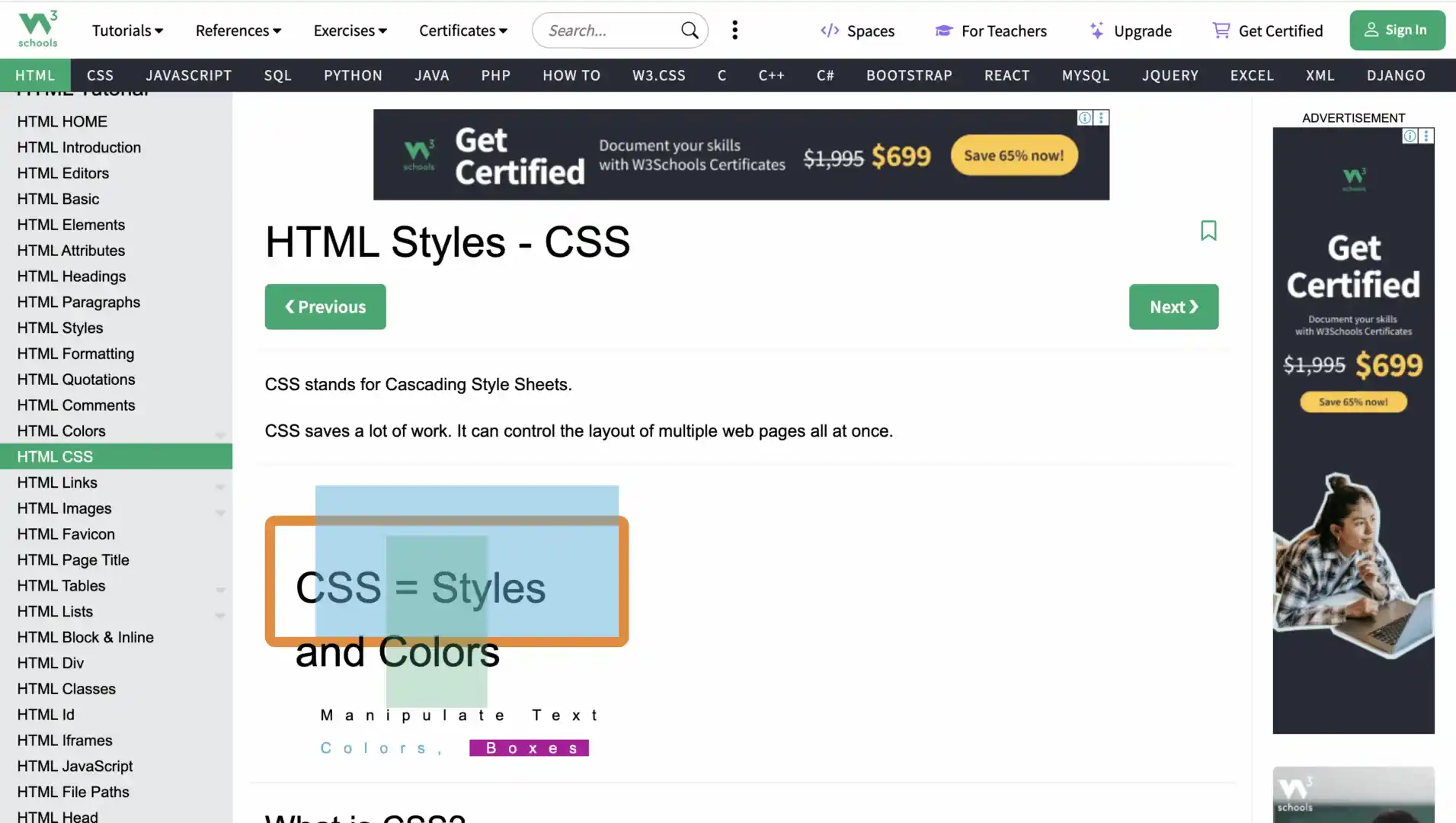Screen dimensions: 1456x823
Task: Open the For Teachers link
Action: click(x=990, y=30)
